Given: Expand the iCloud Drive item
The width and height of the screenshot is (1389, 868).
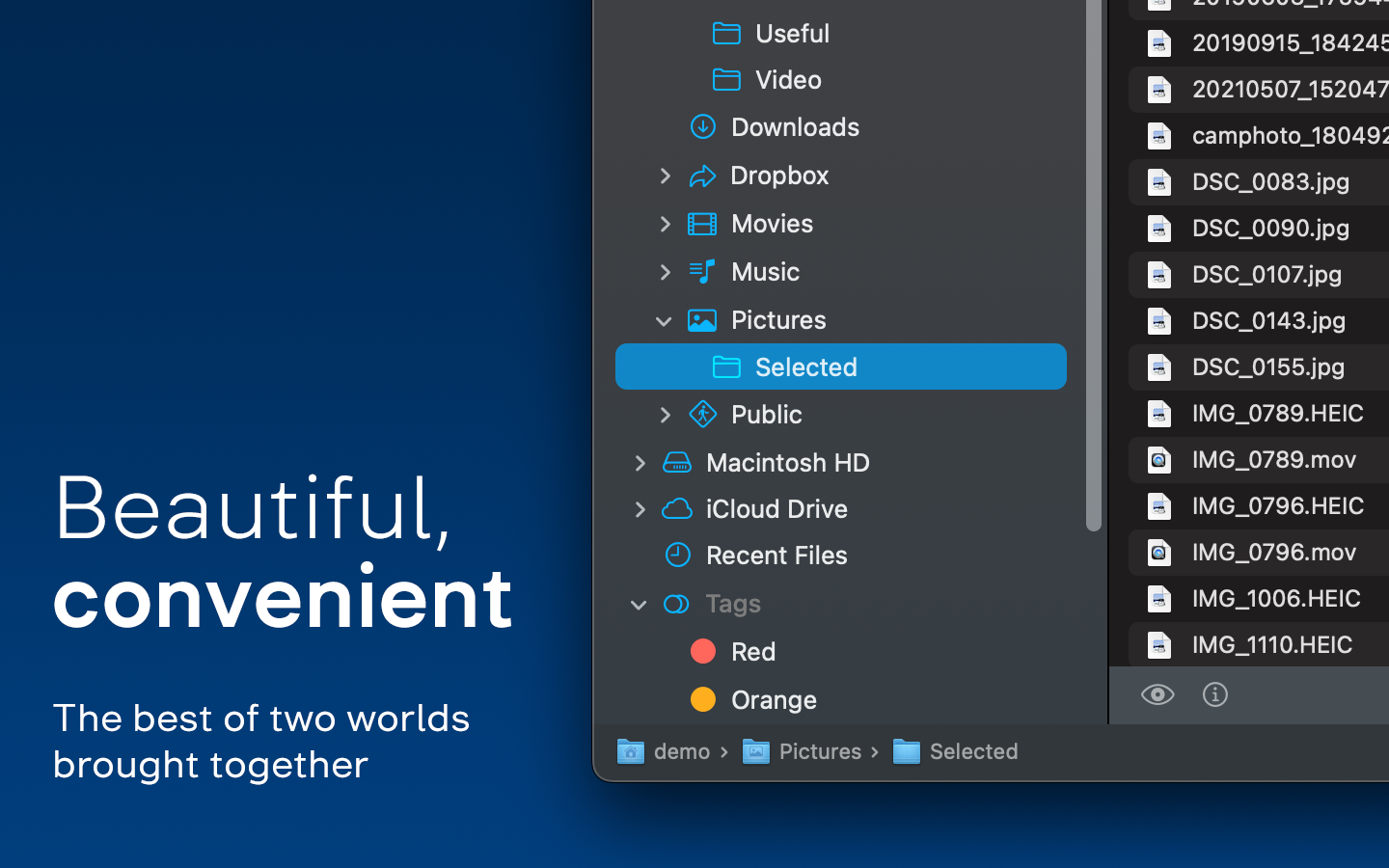Looking at the screenshot, I should tap(640, 509).
